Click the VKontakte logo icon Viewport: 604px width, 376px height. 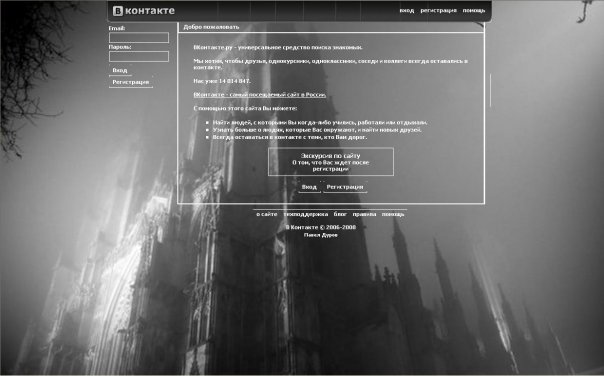pyautogui.click(x=118, y=11)
